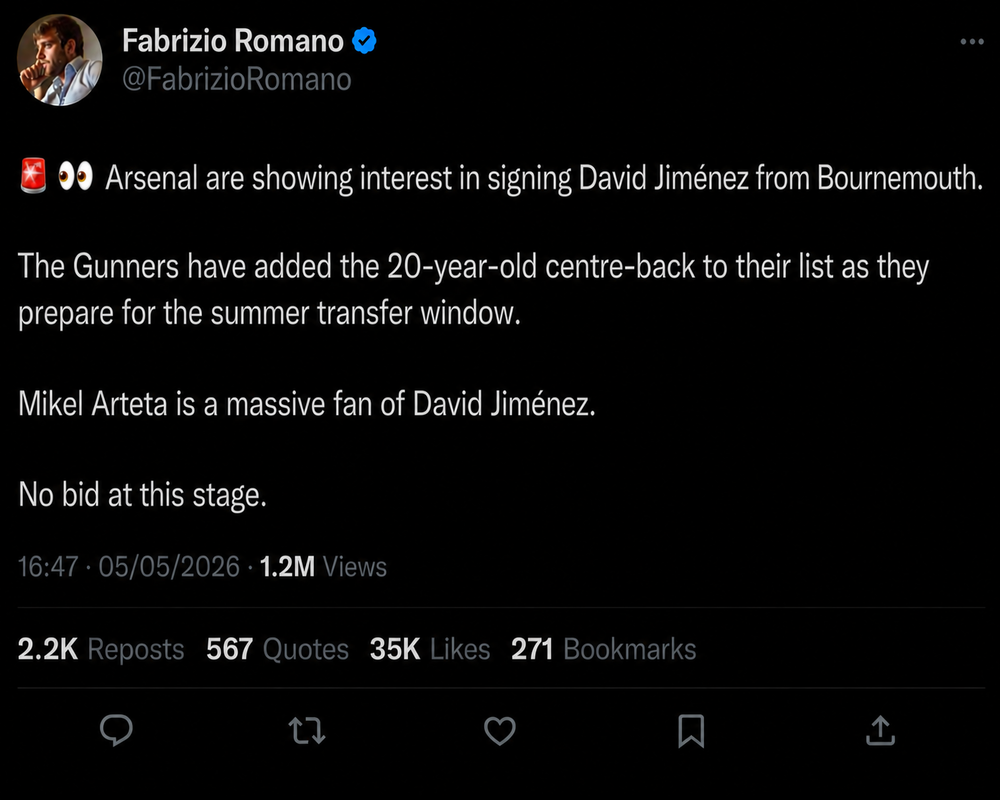This screenshot has height=800, width=1000.
Task: Click the 'No bid at this stage' line
Action: coord(142,495)
